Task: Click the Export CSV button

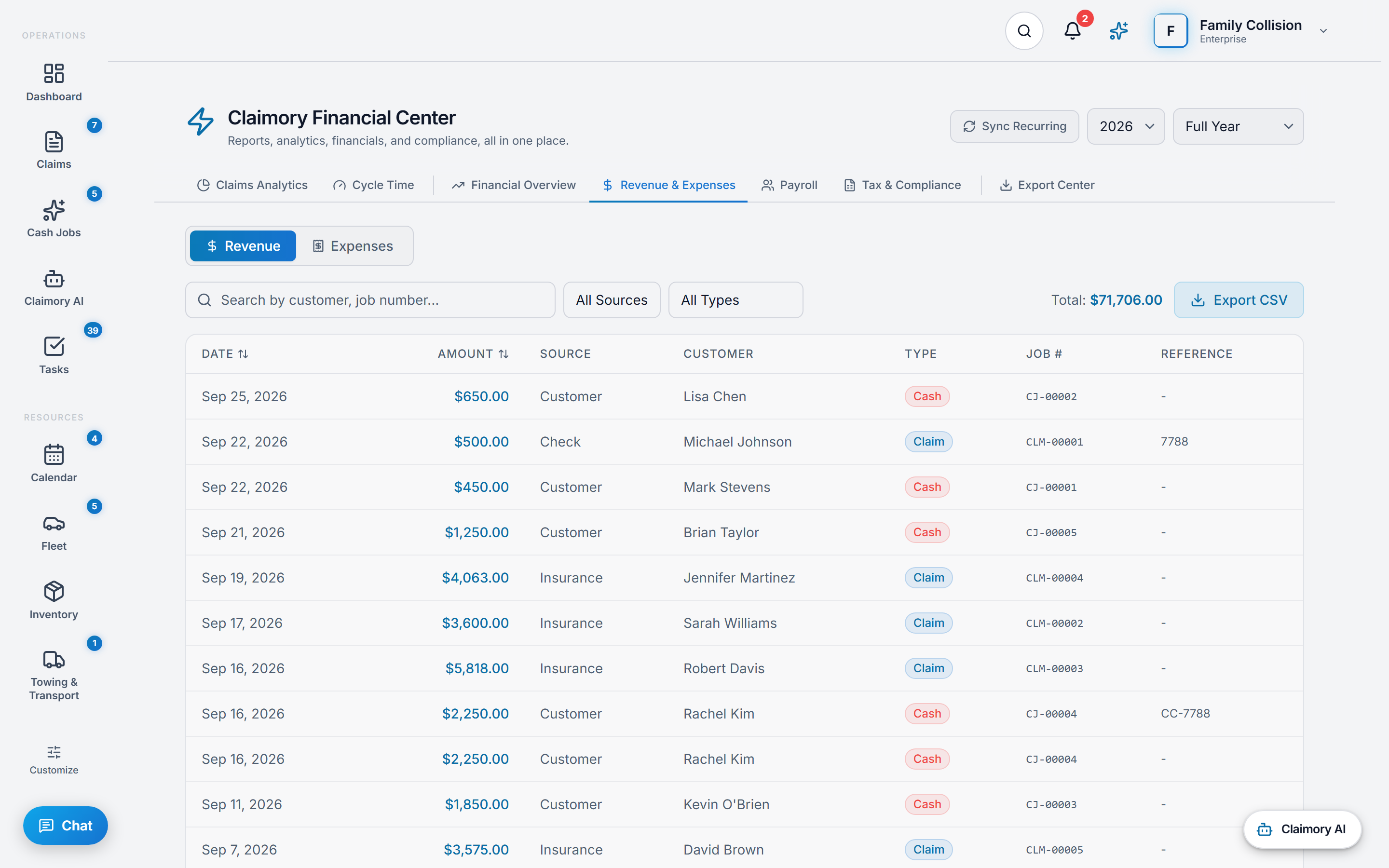Action: 1239,300
